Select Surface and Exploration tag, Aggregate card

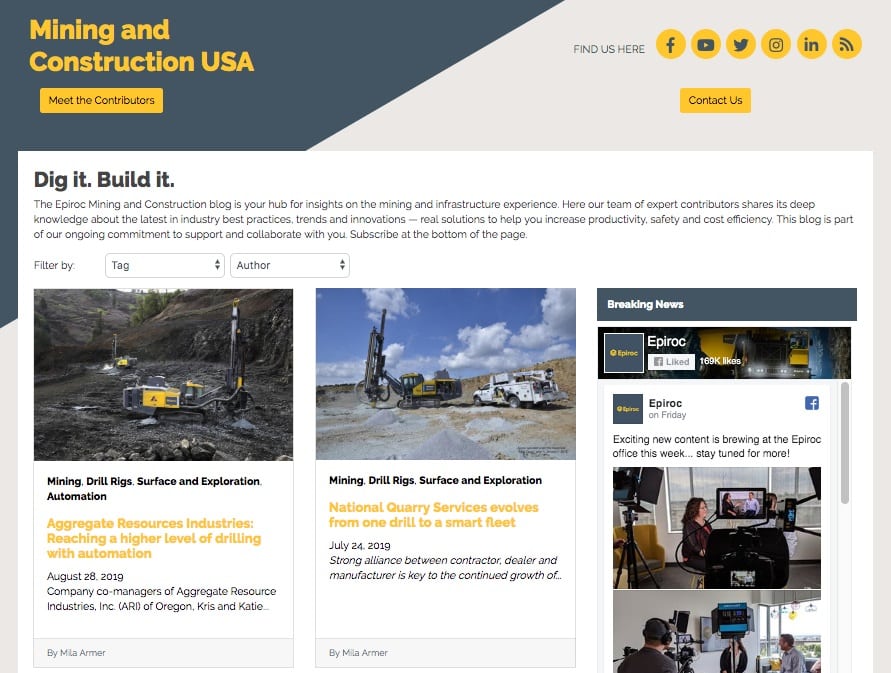(198, 481)
